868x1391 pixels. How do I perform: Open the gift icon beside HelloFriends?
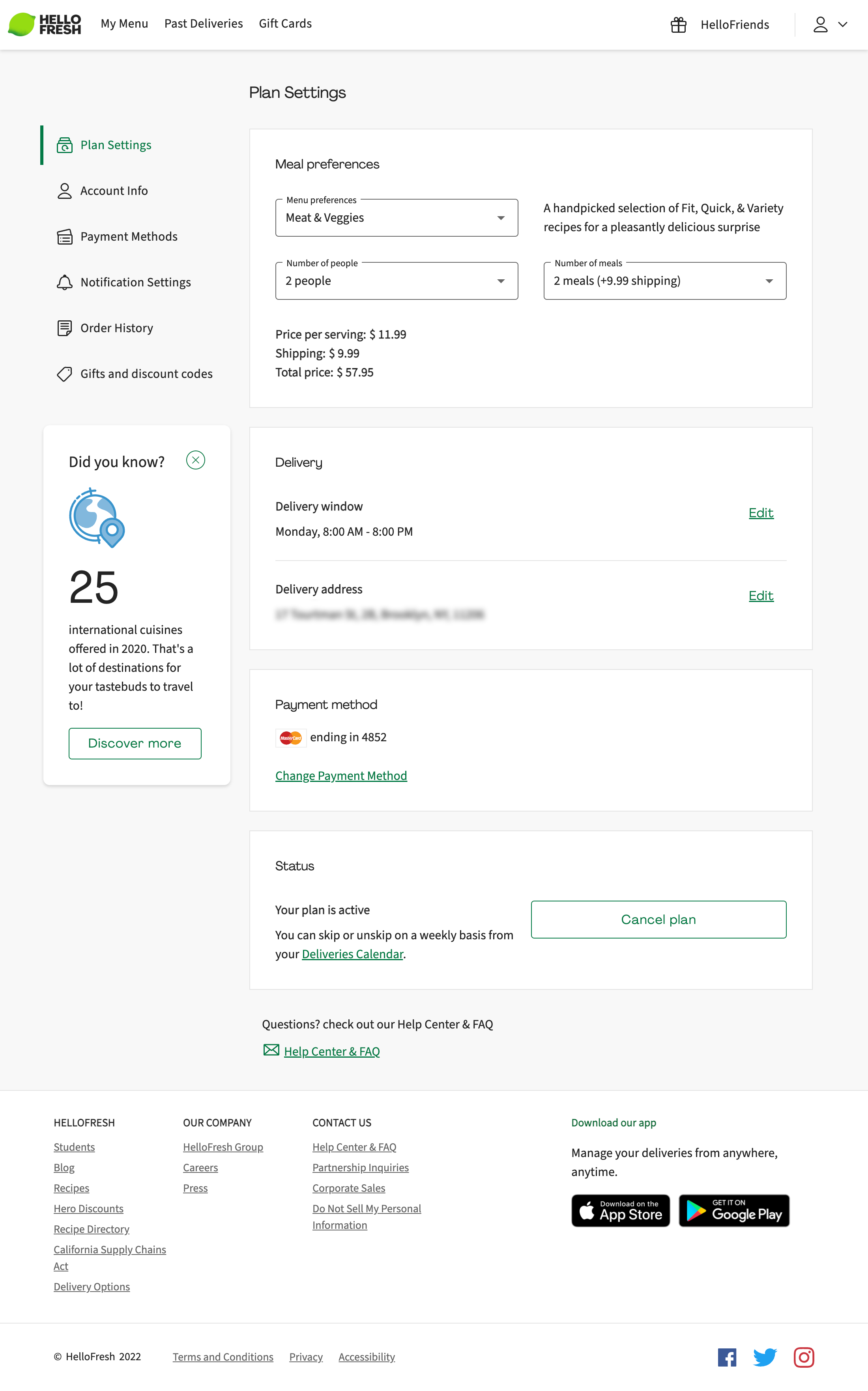678,24
